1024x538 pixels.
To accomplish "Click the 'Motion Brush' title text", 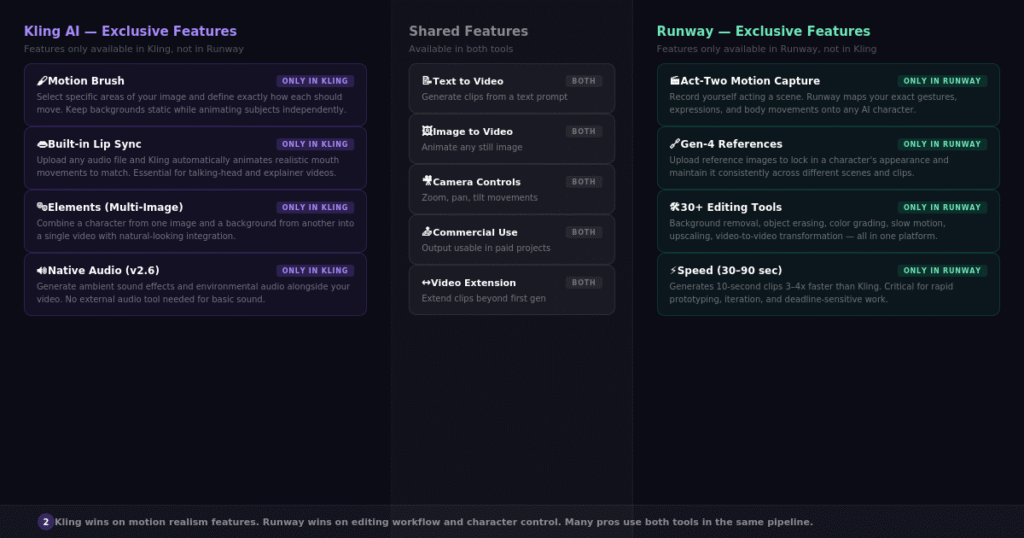I will [x=86, y=81].
